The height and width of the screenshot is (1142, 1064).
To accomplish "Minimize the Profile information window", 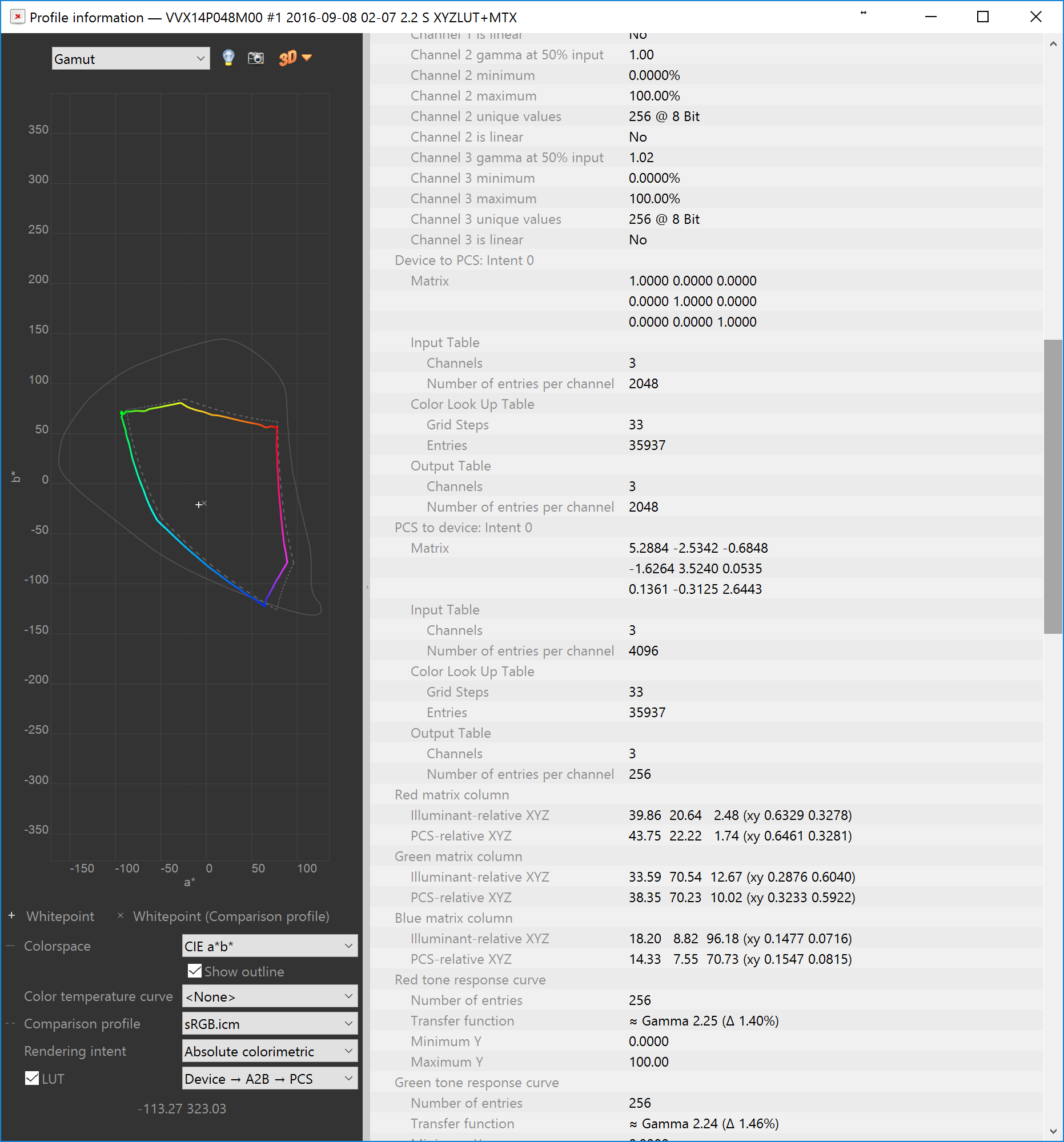I will pyautogui.click(x=931, y=17).
